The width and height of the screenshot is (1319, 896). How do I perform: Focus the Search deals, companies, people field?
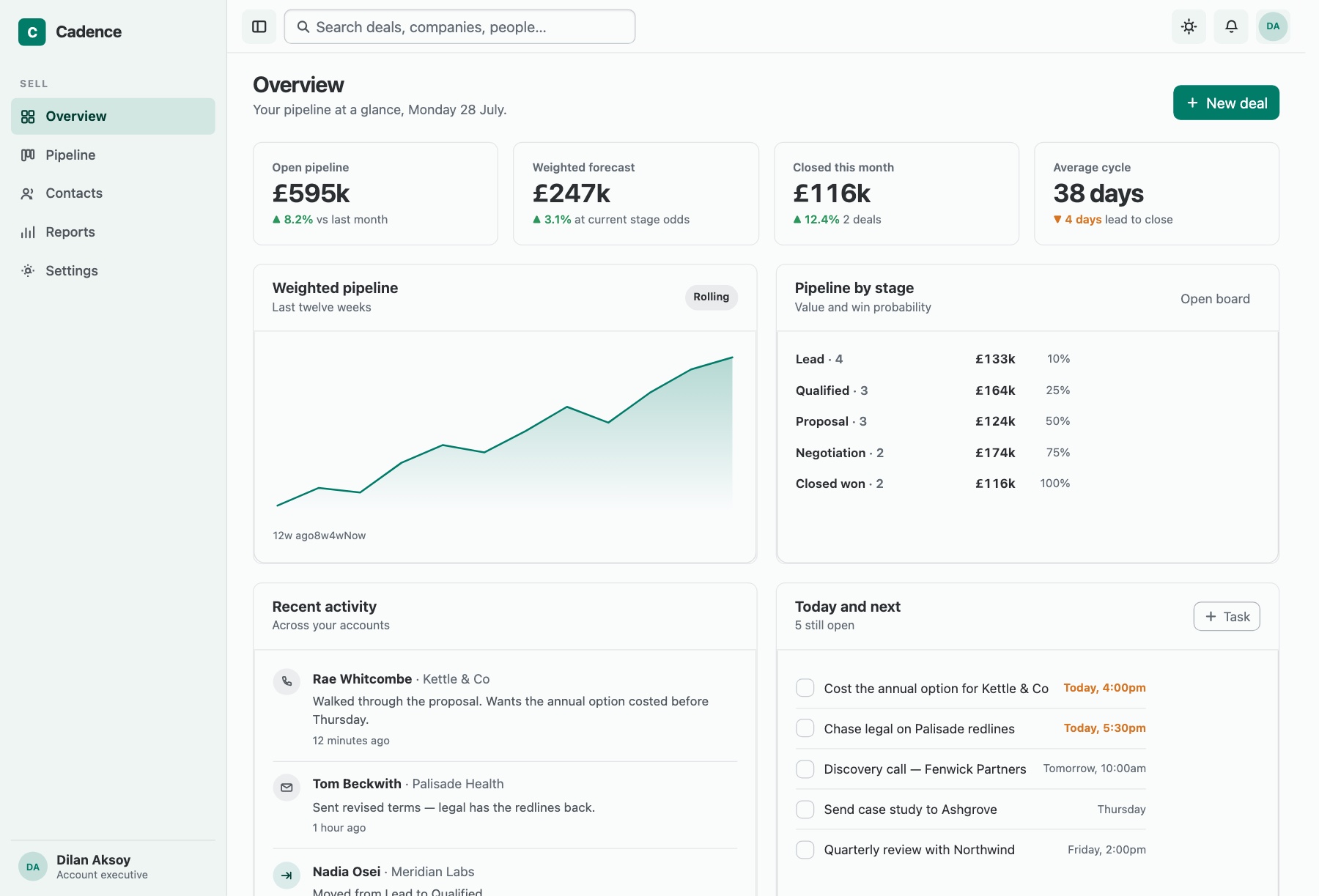point(459,27)
